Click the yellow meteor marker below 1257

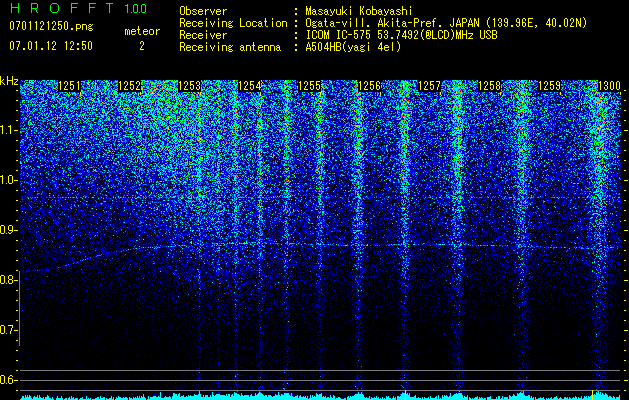pos(406,395)
